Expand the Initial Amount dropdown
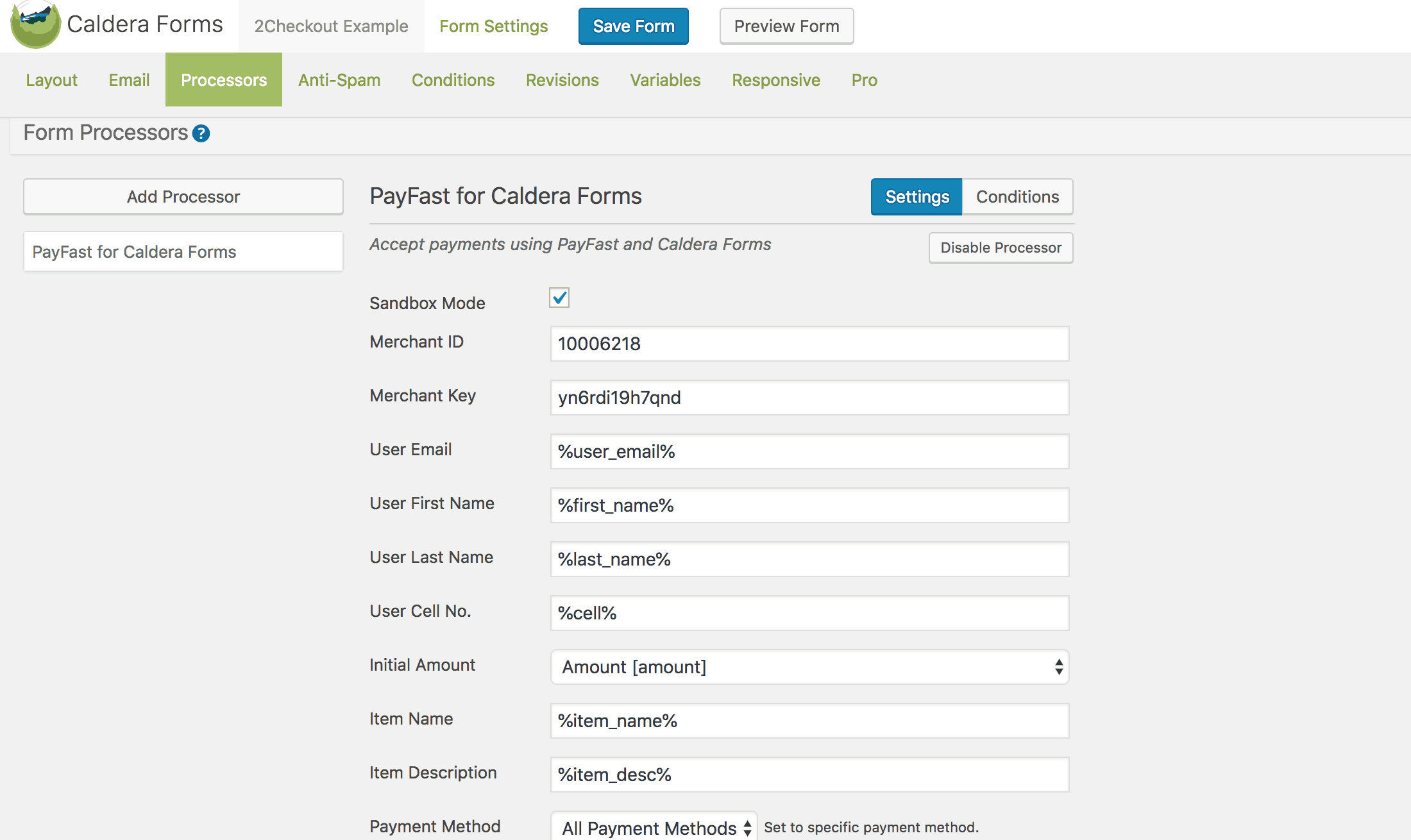 tap(809, 667)
